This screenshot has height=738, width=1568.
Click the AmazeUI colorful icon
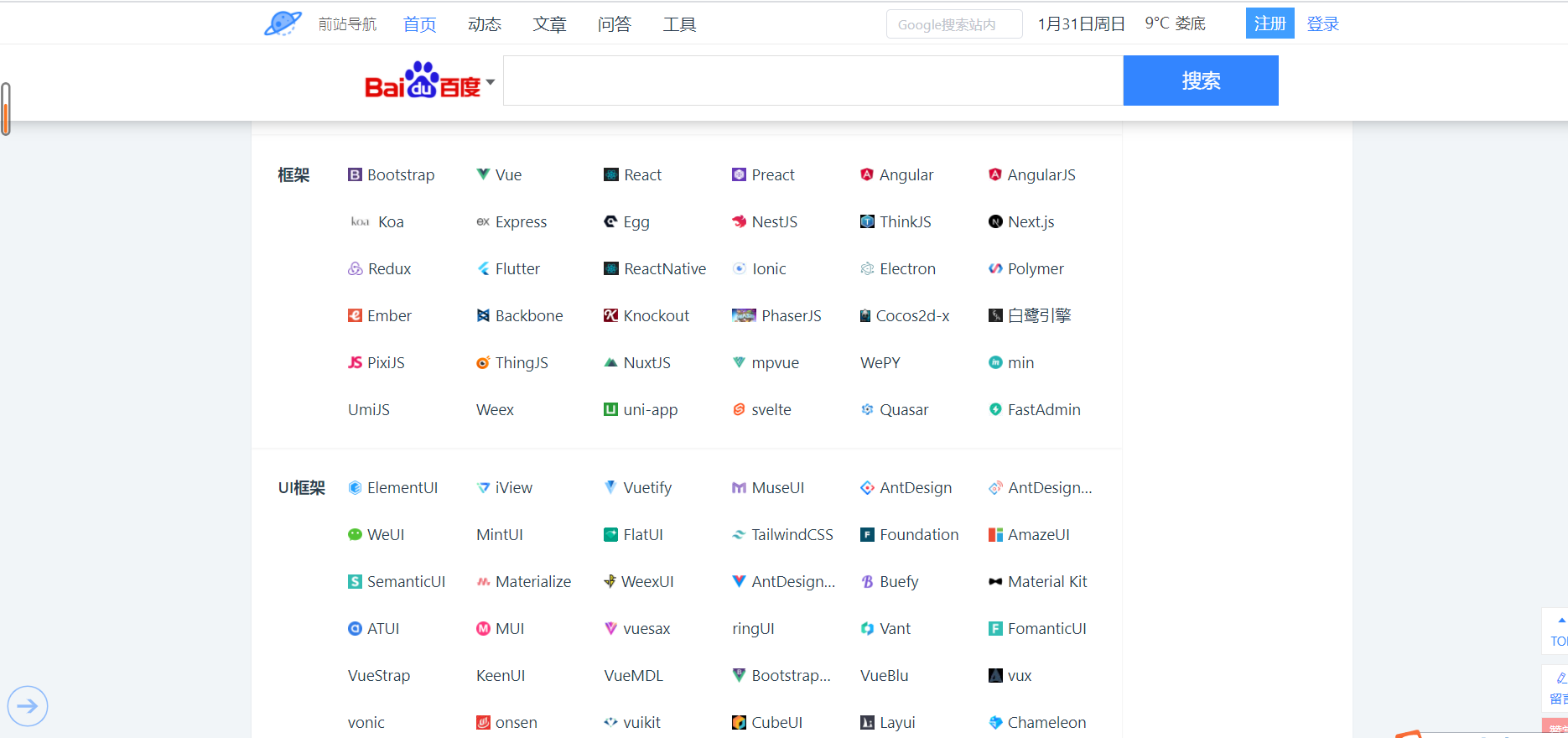pos(995,534)
